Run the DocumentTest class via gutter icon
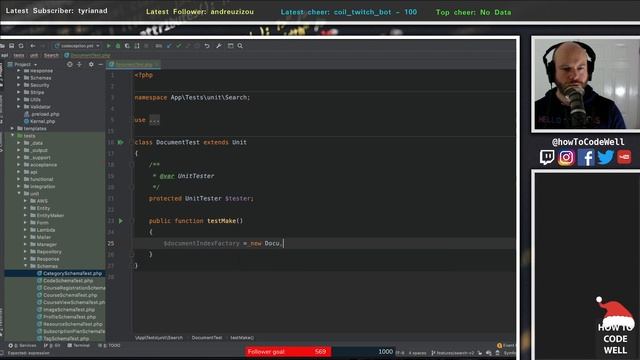 click(x=120, y=142)
